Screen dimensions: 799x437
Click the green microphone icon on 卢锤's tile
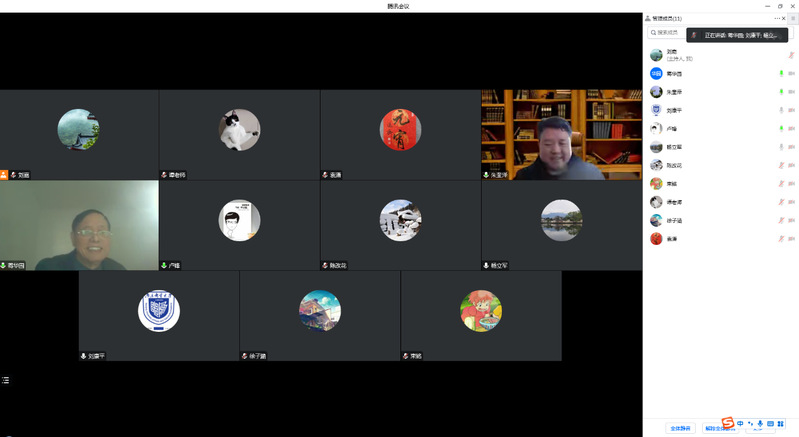[164, 265]
